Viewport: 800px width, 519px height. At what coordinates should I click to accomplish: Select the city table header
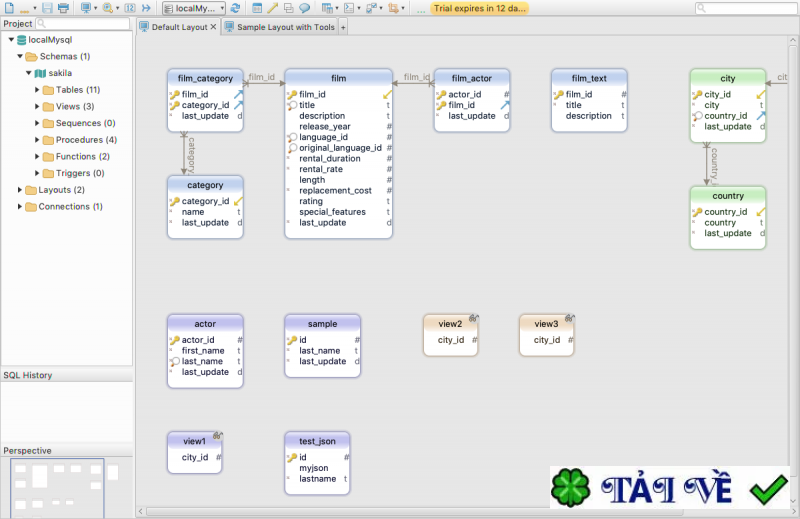click(728, 78)
